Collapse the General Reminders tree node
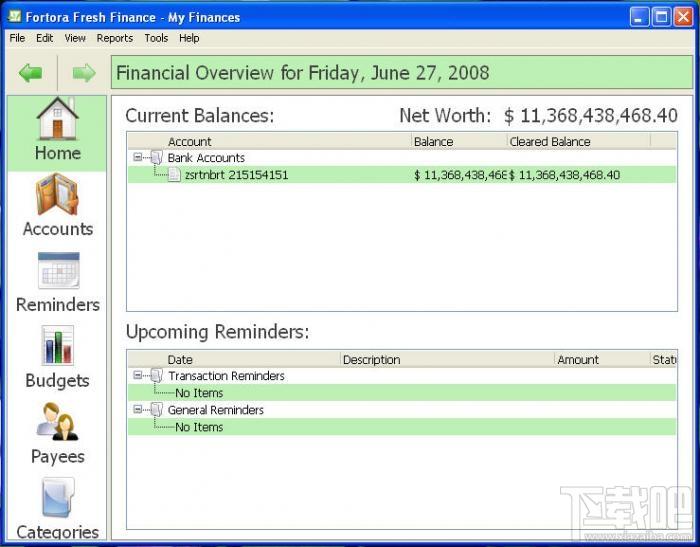 tap(137, 410)
